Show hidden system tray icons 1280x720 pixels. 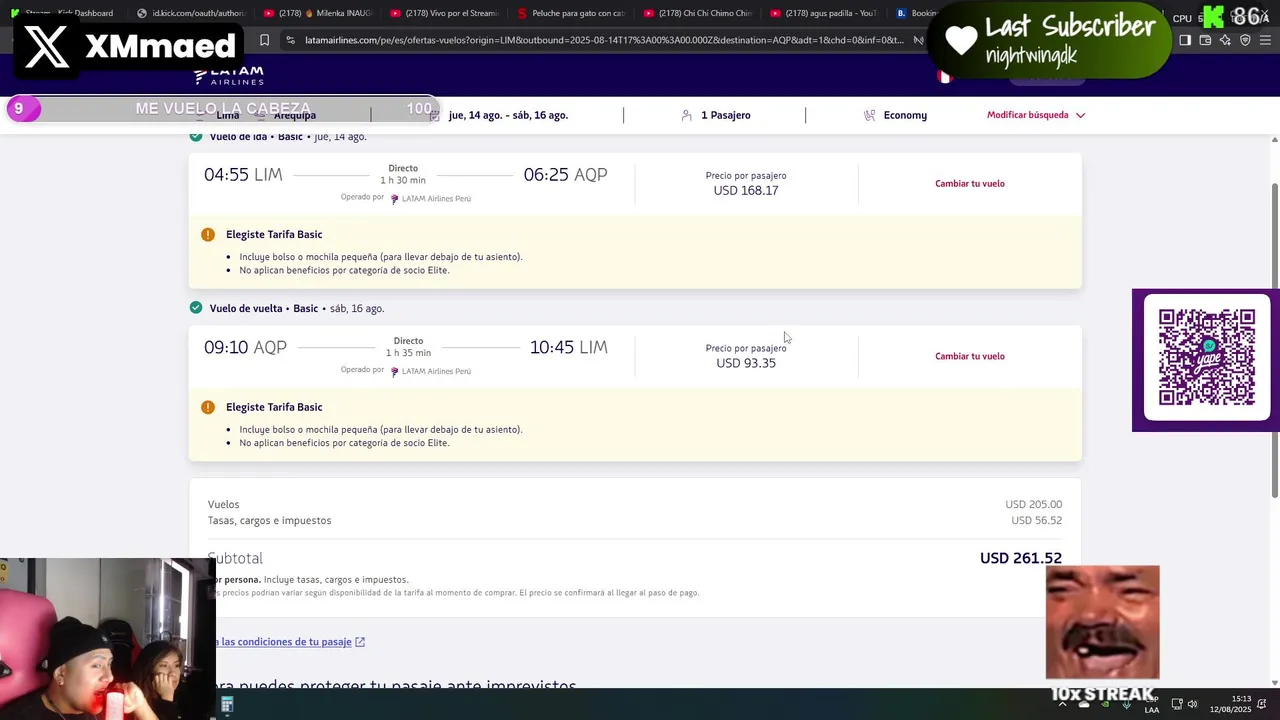(x=1062, y=704)
